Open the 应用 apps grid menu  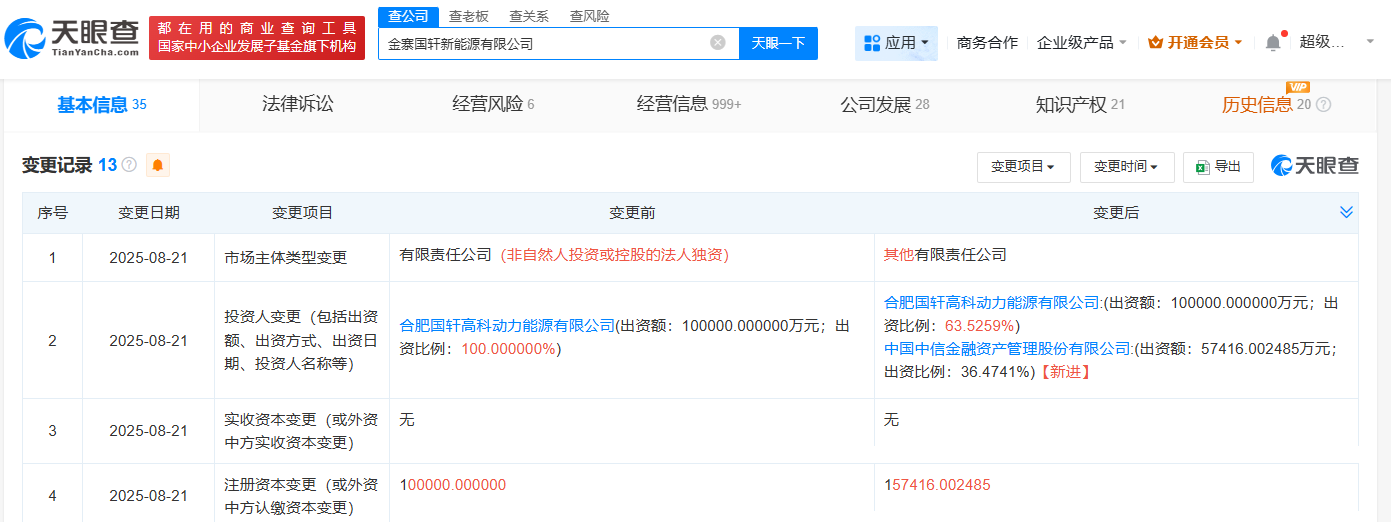tap(895, 43)
